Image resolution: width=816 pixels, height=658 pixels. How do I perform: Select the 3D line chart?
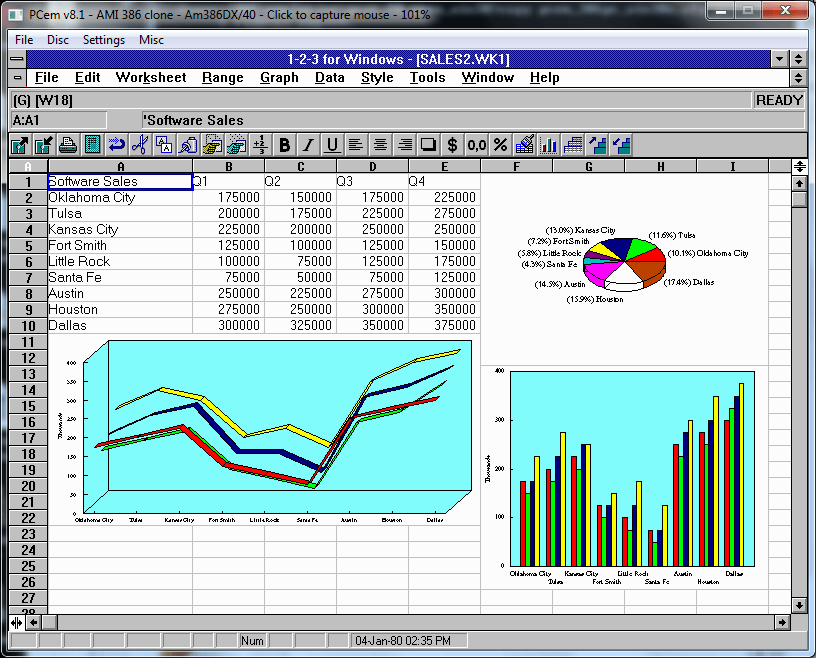point(265,430)
